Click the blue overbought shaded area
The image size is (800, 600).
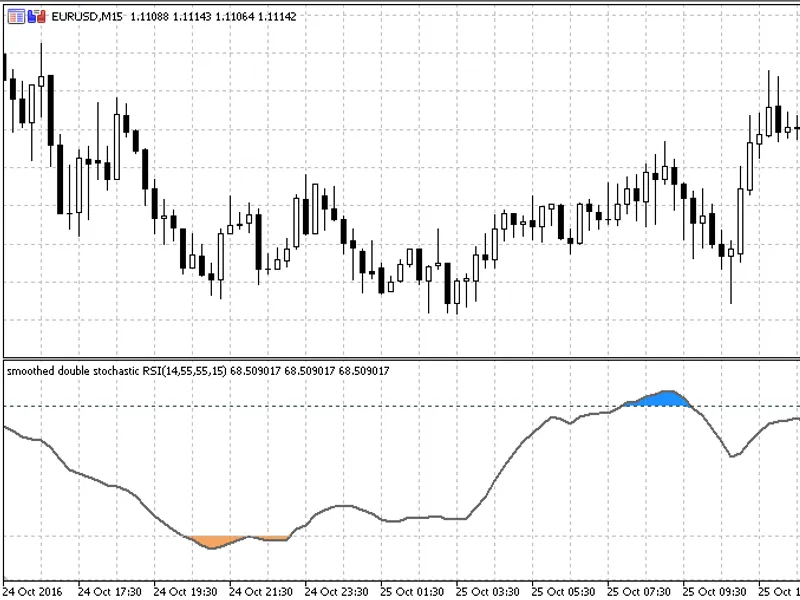click(661, 399)
